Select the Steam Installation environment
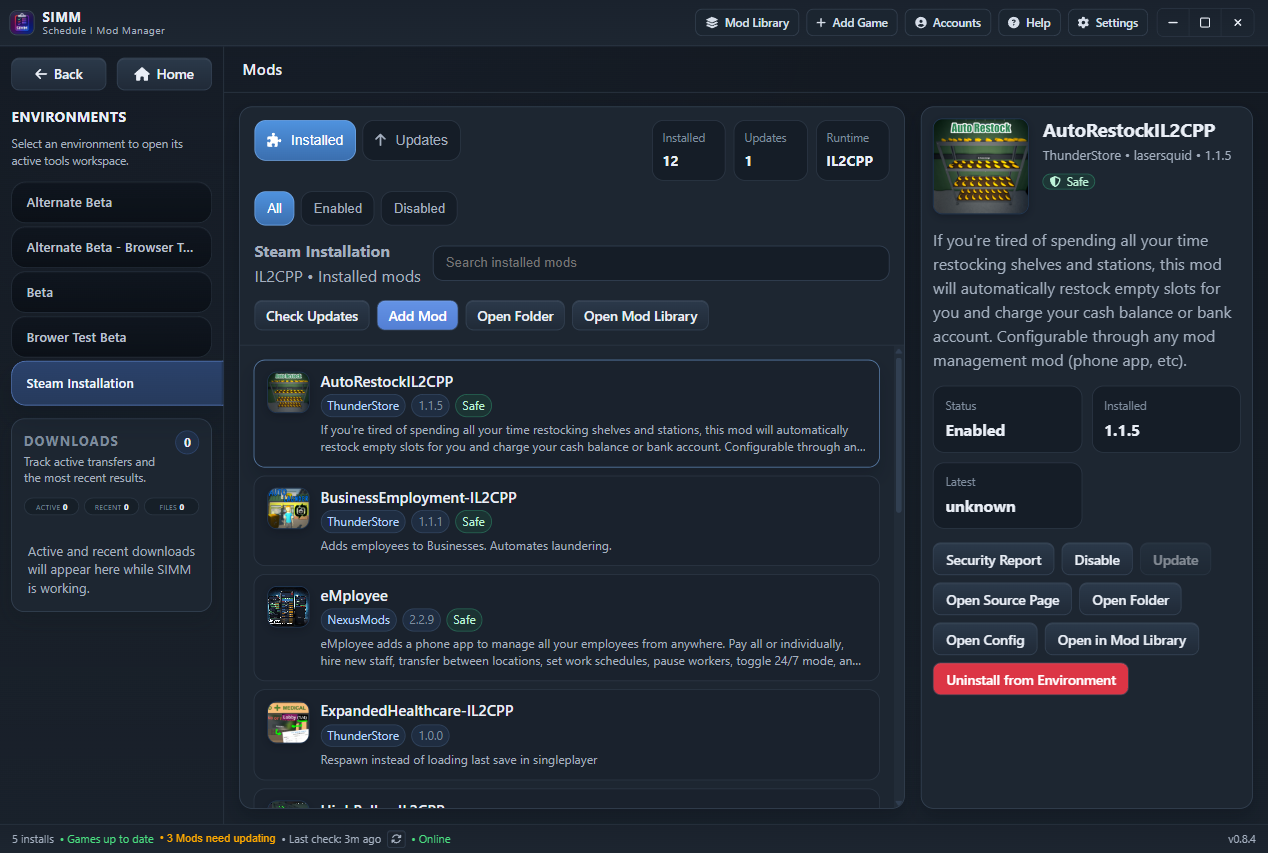This screenshot has width=1268, height=853. [x=117, y=383]
